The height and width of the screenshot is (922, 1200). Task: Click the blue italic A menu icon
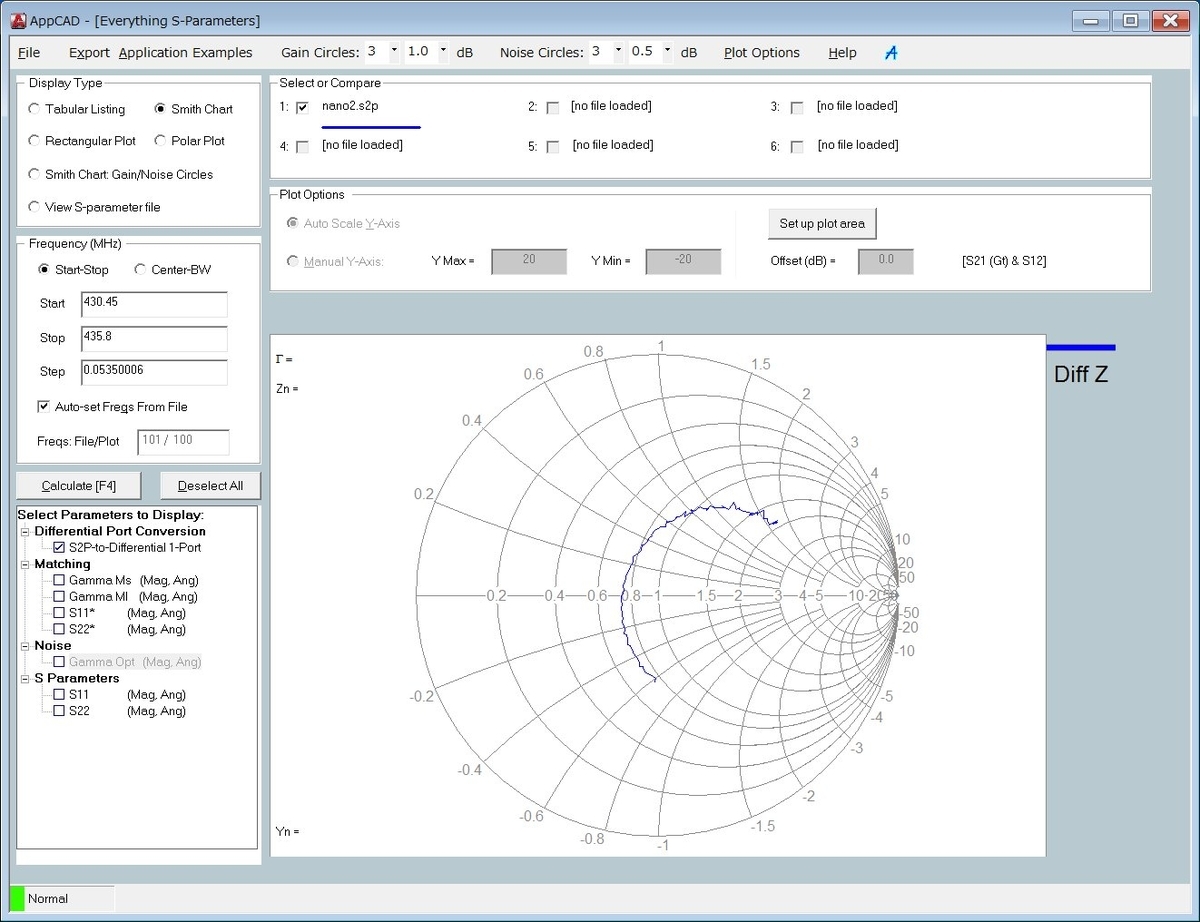point(891,53)
